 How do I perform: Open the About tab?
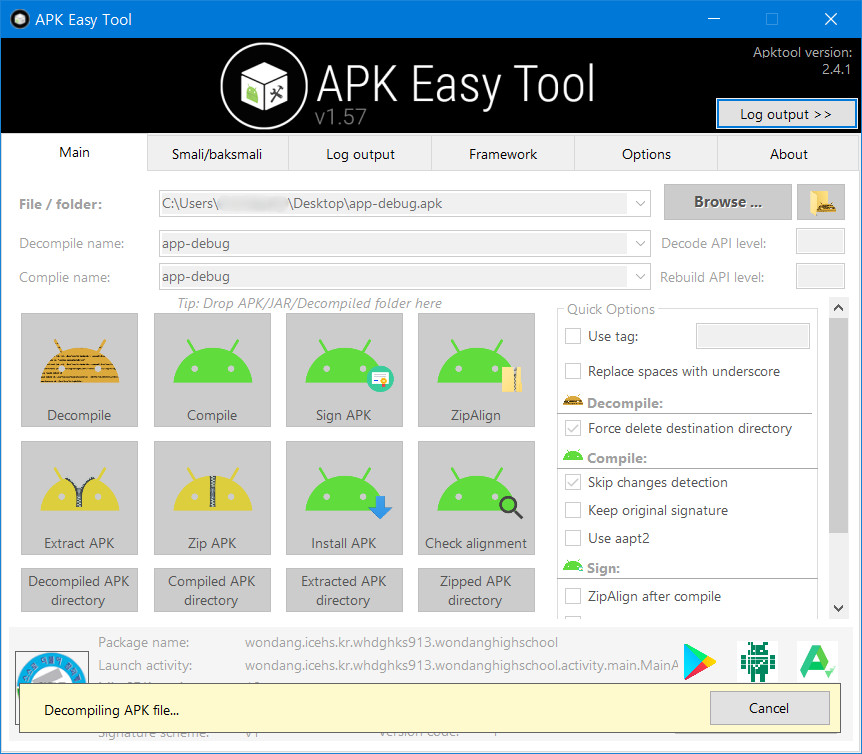pos(788,154)
